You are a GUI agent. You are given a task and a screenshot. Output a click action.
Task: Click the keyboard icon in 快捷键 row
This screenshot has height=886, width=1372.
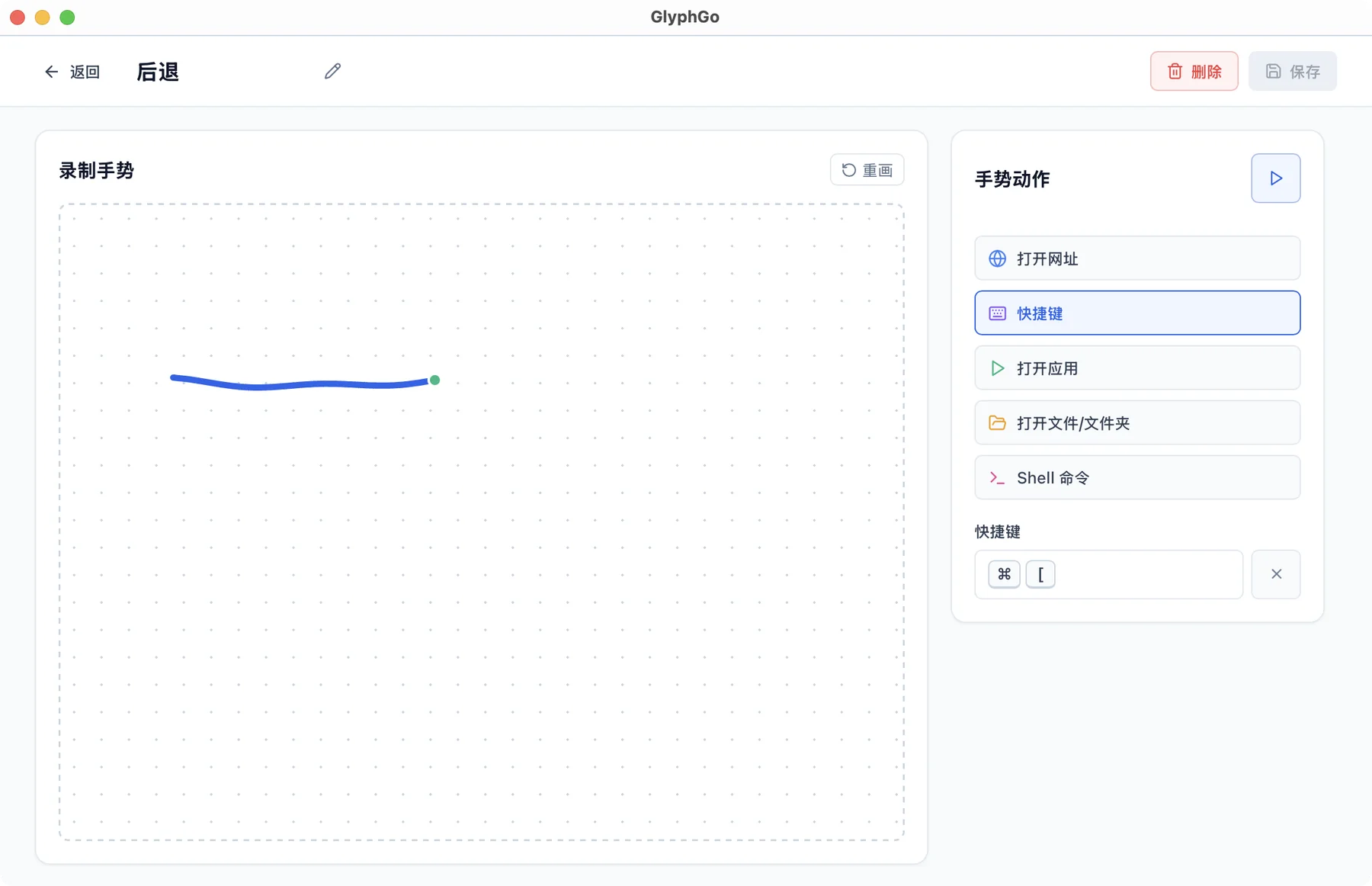[x=997, y=313]
